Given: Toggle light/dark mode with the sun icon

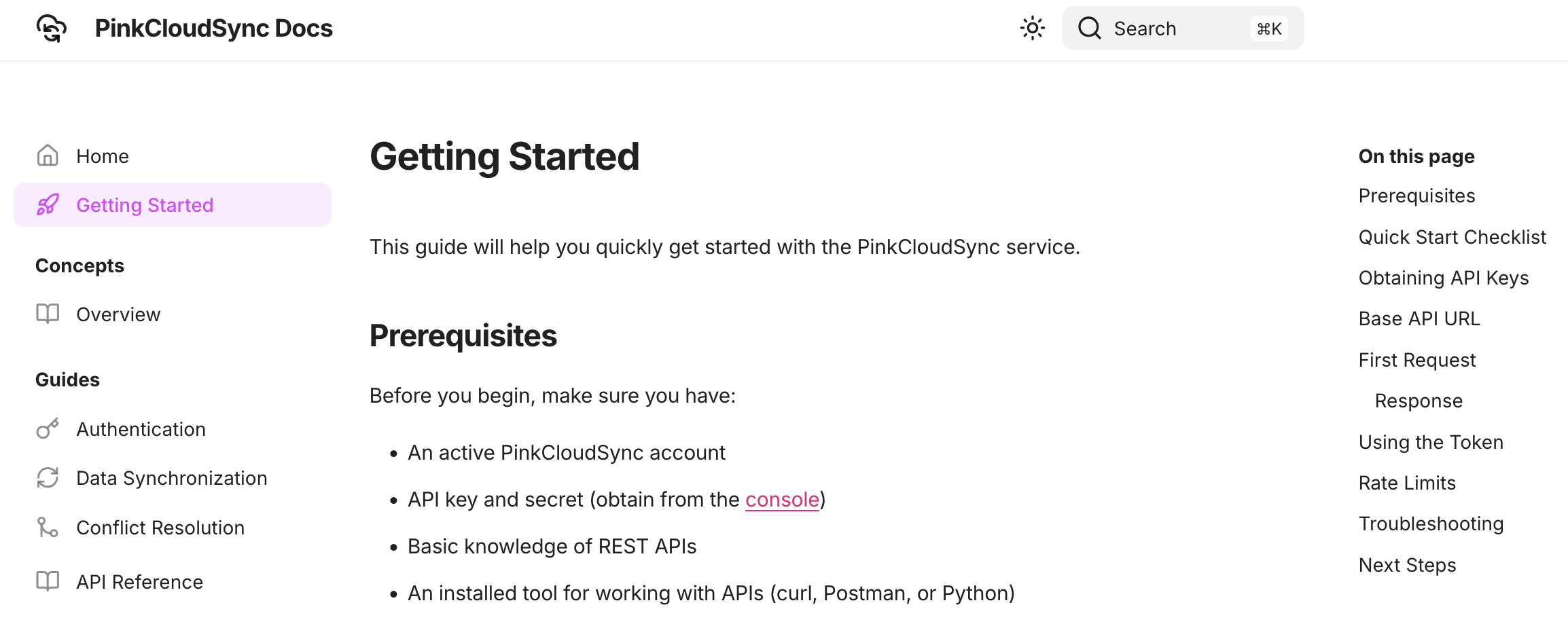Looking at the screenshot, I should pos(1031,28).
